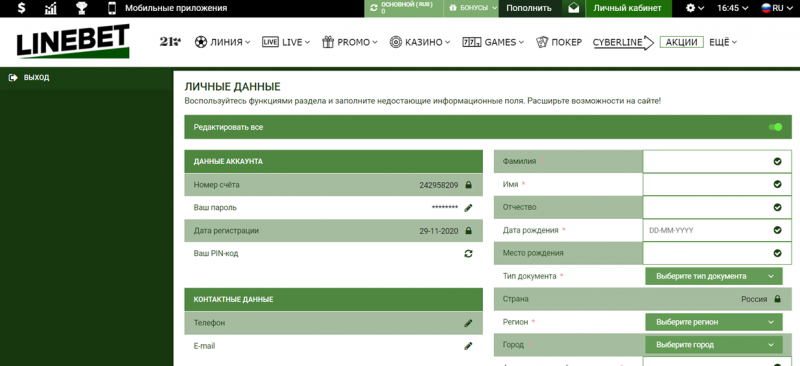Open the statistics chart icon
Screen dimensions: 800x366
point(51,8)
